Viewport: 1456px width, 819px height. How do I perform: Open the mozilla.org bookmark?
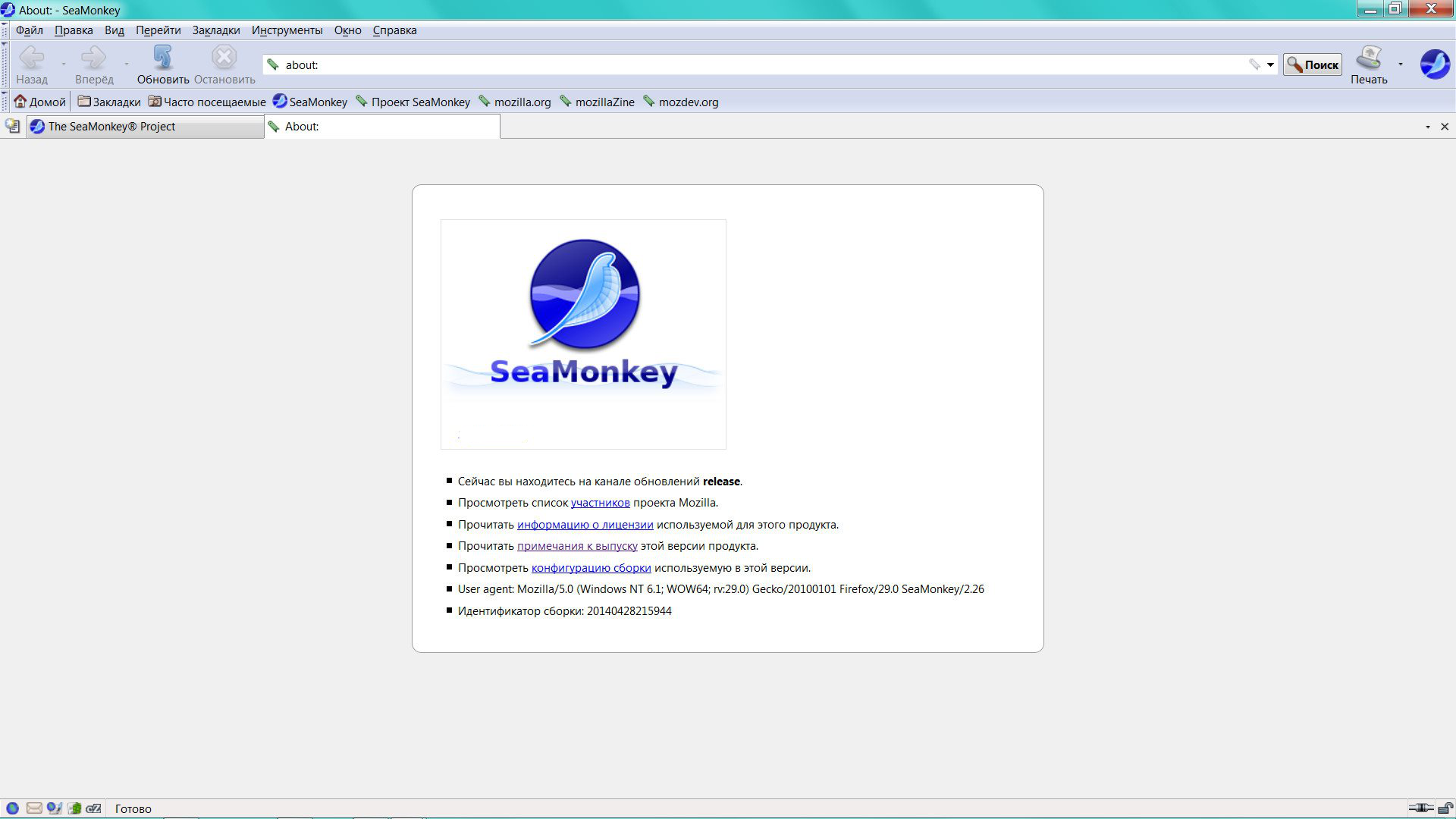point(515,102)
